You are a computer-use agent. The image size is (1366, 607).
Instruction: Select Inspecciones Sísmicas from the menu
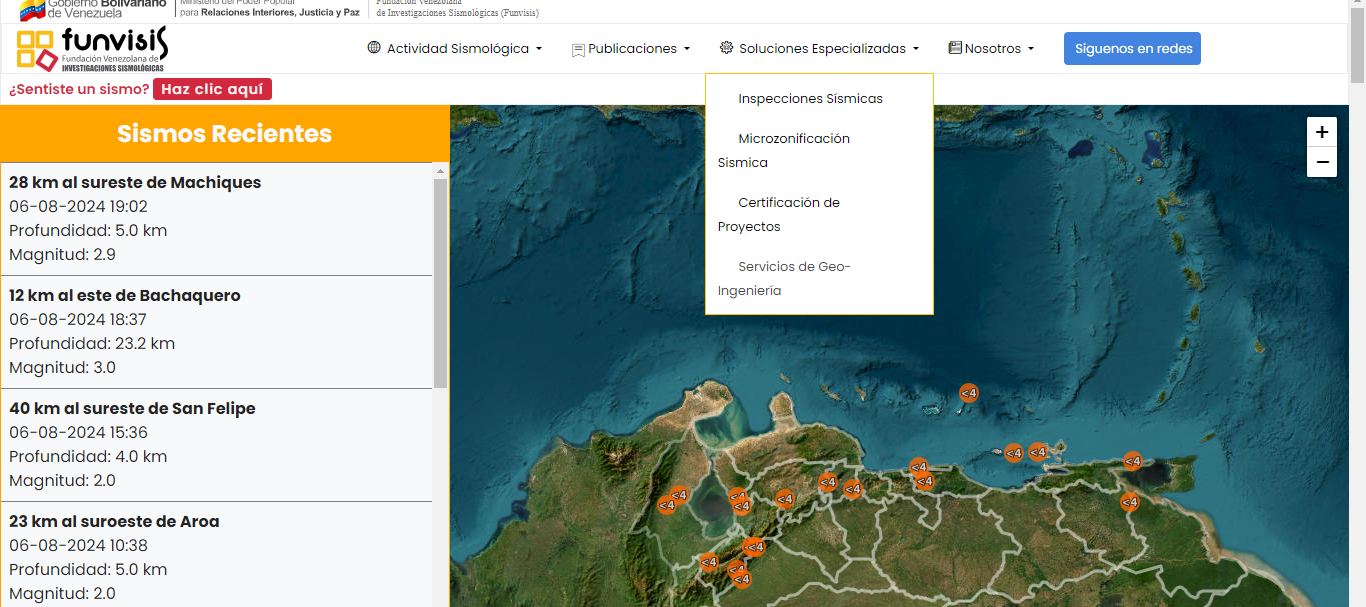pos(809,98)
